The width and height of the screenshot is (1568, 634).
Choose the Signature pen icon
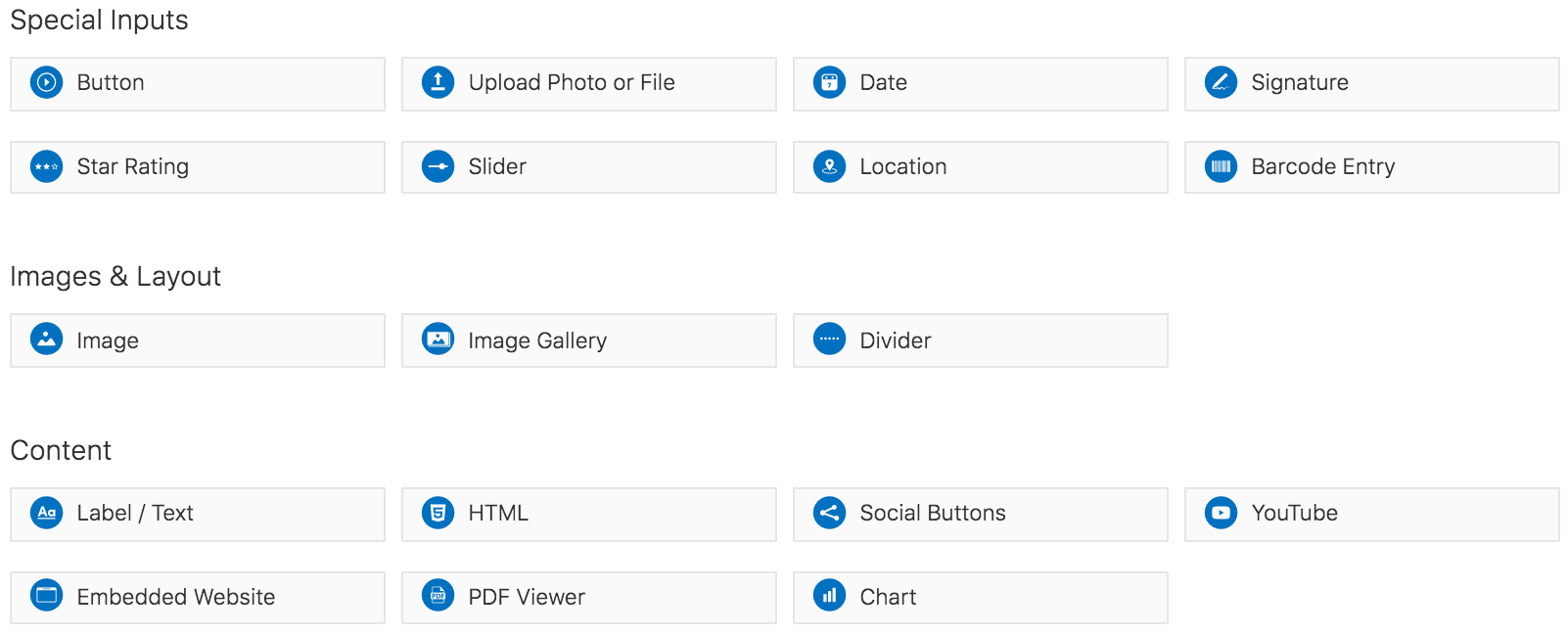[1221, 82]
